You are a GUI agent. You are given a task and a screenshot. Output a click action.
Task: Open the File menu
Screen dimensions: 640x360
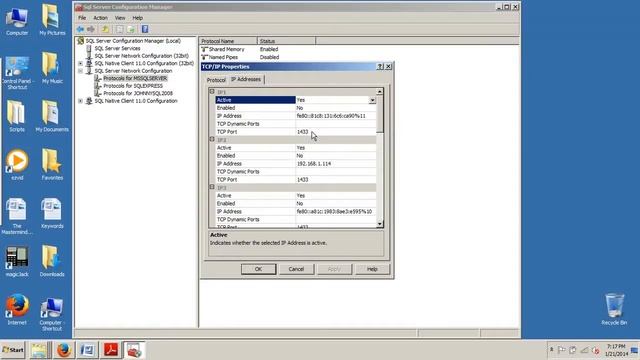pos(82,18)
